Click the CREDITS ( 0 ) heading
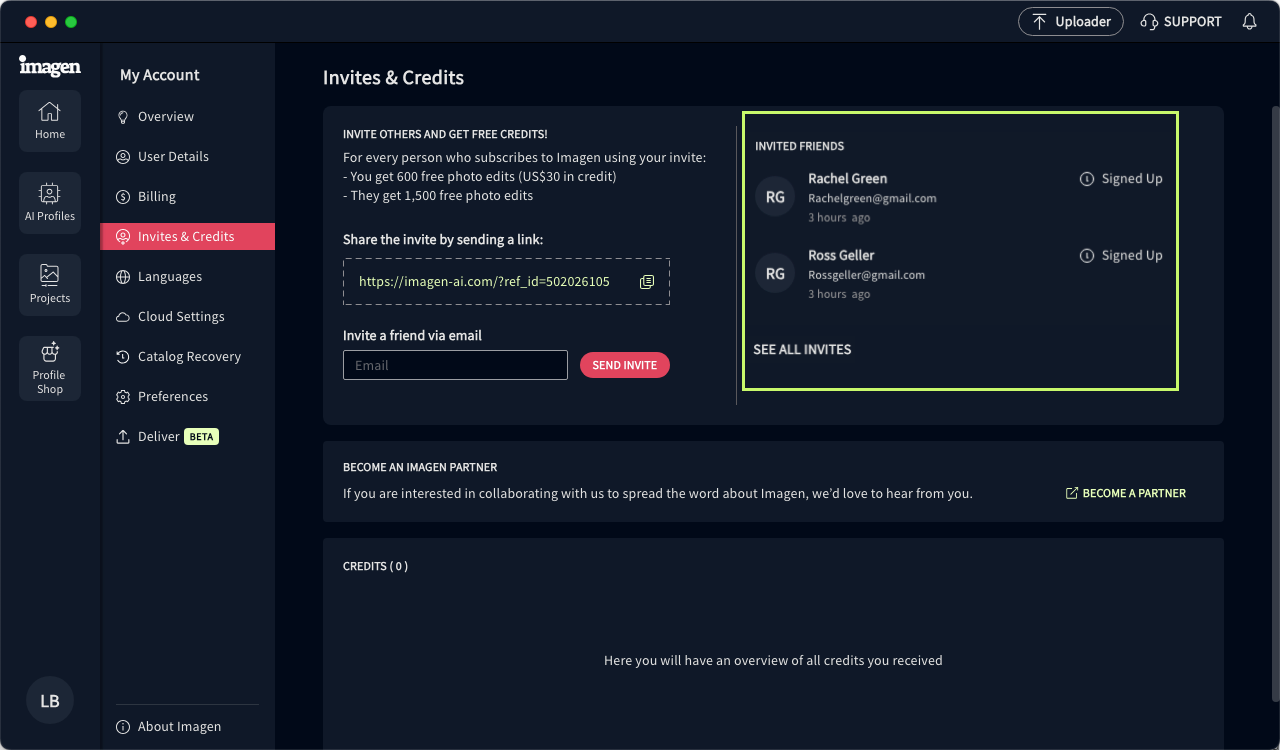The width and height of the screenshot is (1280, 750). click(375, 566)
